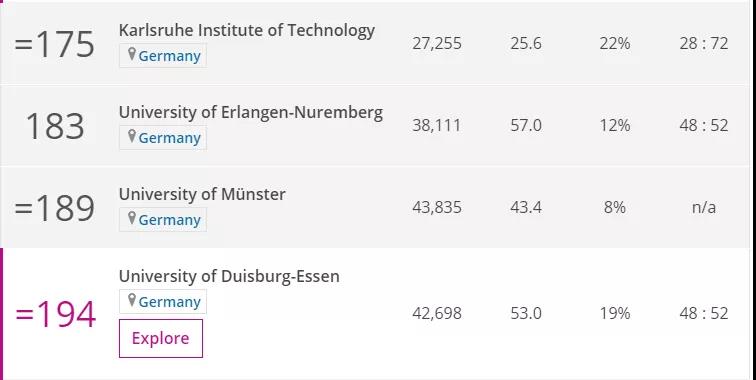Viewport: 756px width, 380px height.
Task: Click the Germany tag under Duisburg-Essen
Action: tap(163, 301)
